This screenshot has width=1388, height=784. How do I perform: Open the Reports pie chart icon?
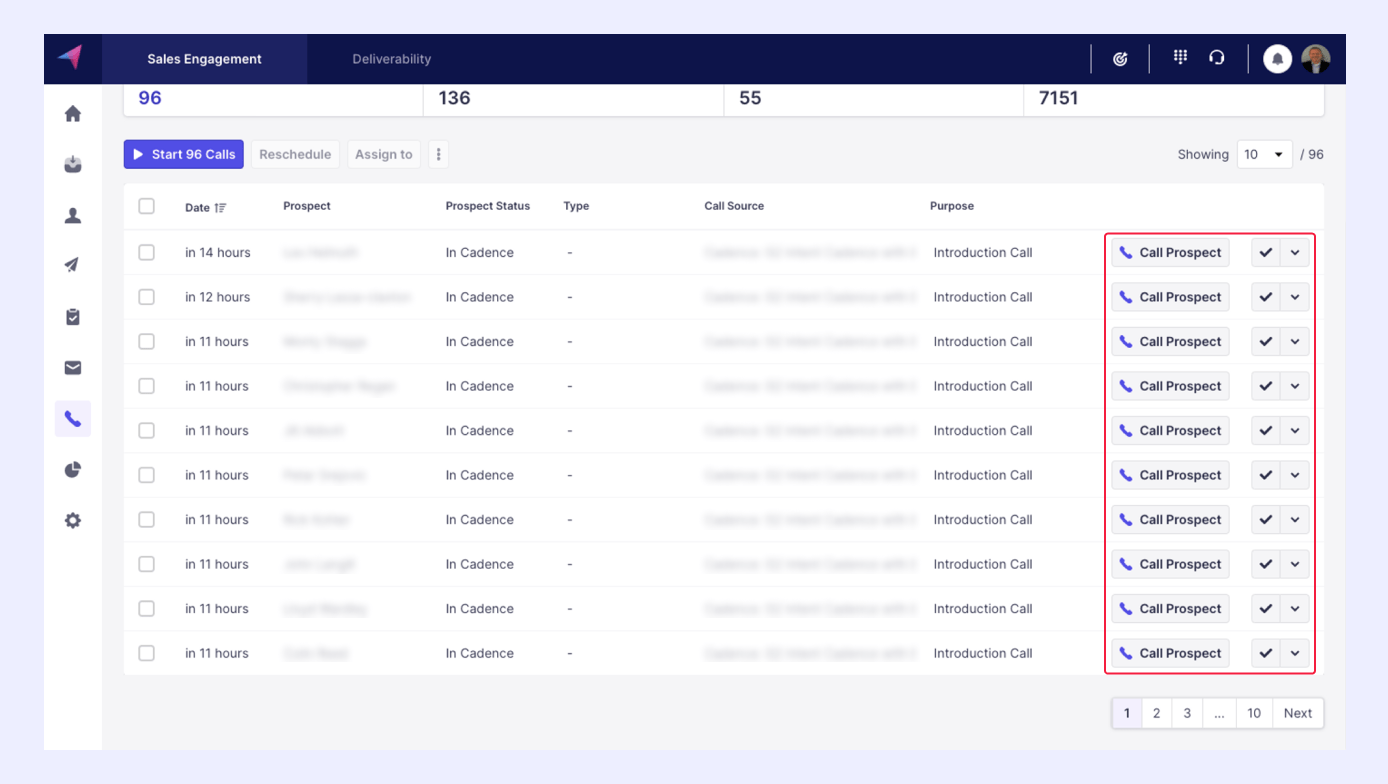click(73, 470)
